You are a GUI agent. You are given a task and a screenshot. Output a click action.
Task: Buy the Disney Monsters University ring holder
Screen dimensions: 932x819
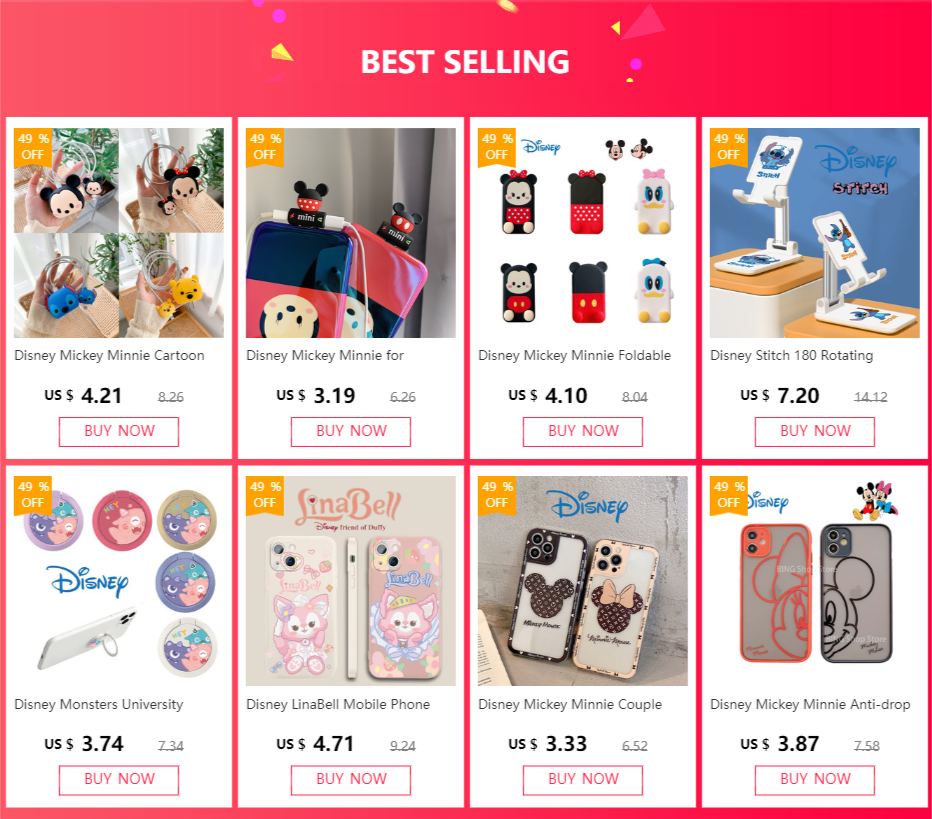click(119, 780)
